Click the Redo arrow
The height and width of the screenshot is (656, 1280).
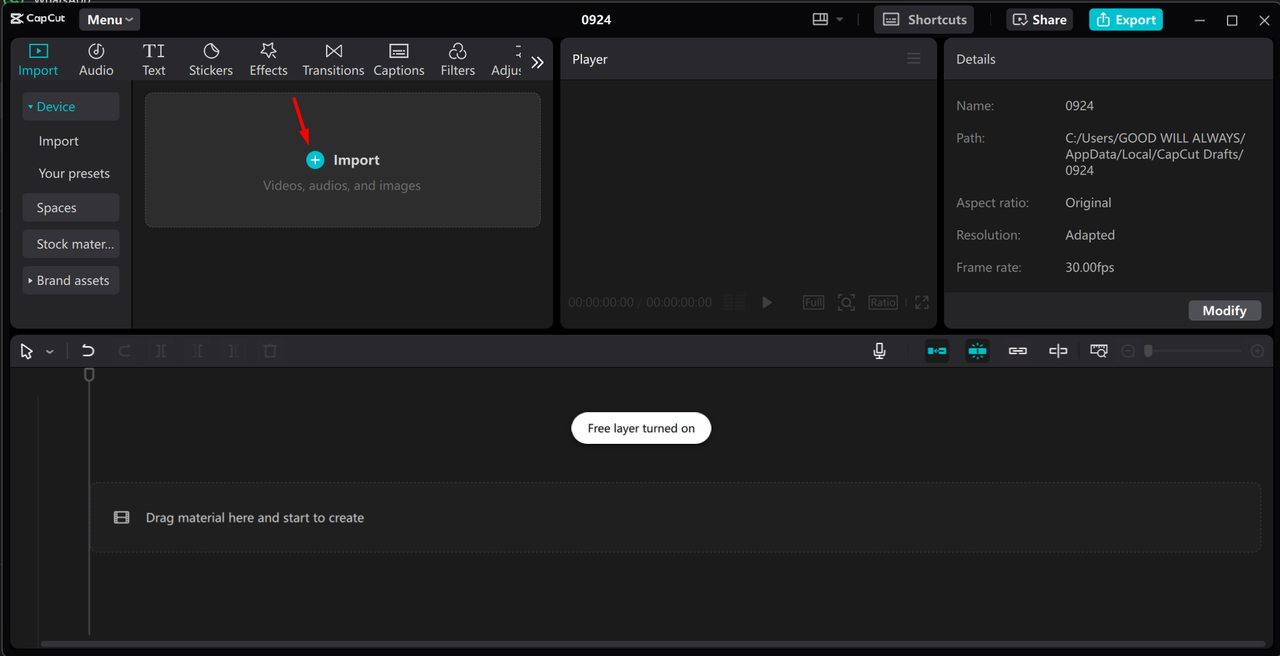pos(125,351)
